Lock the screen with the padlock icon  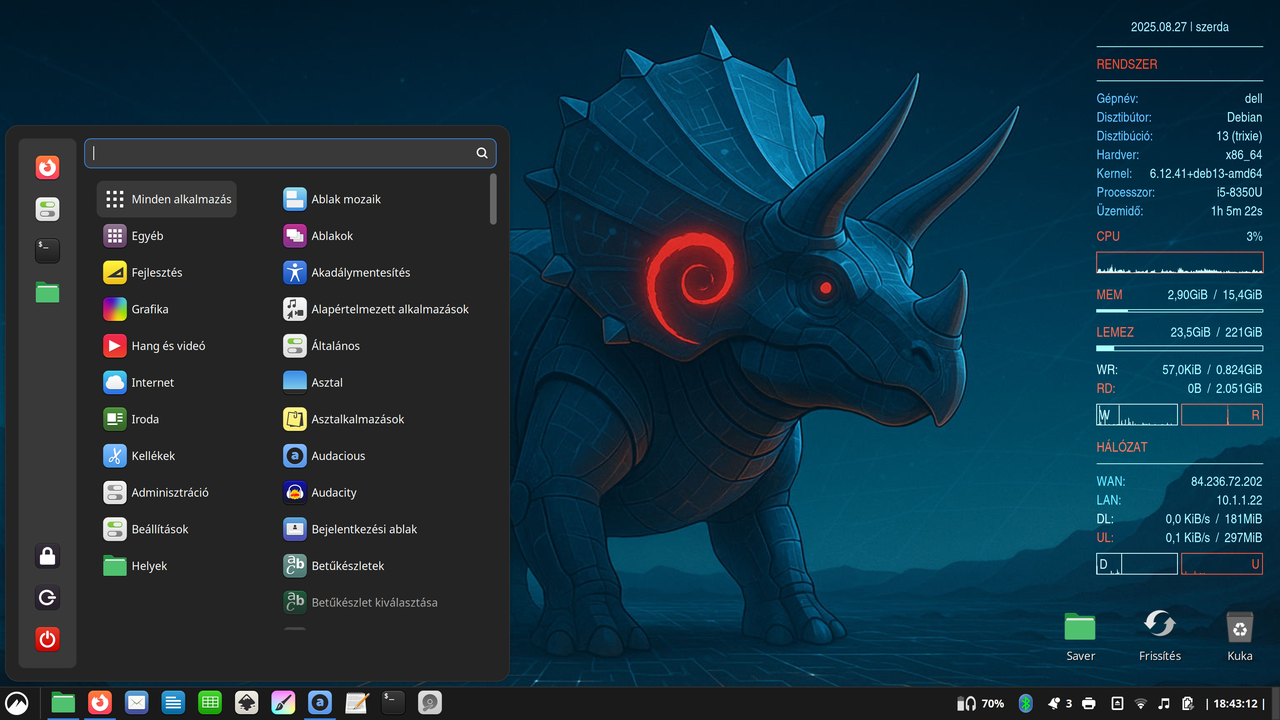(47, 556)
